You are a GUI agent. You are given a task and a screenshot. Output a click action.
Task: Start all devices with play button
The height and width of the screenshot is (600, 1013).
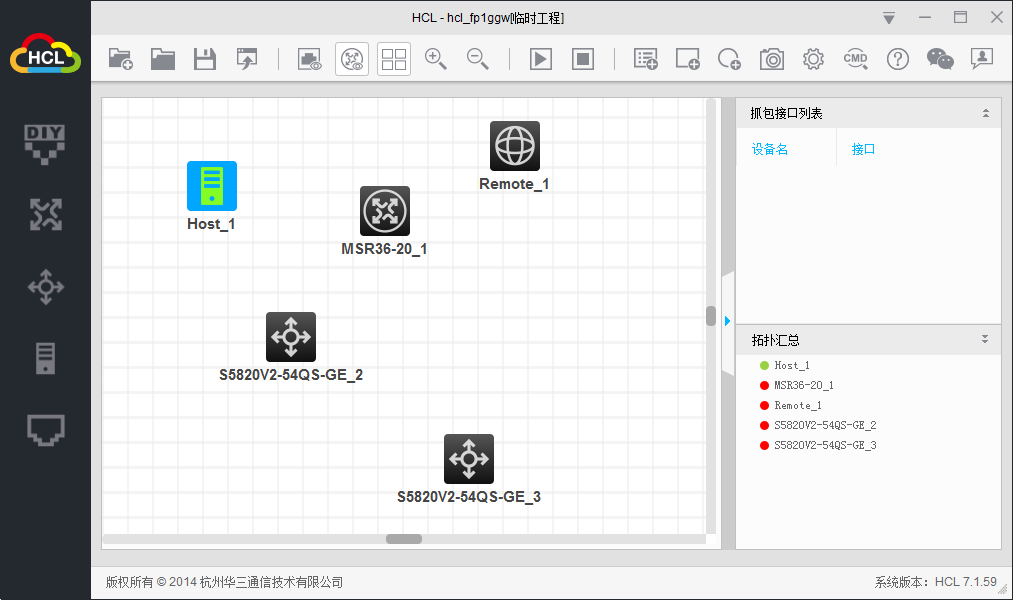coord(541,59)
